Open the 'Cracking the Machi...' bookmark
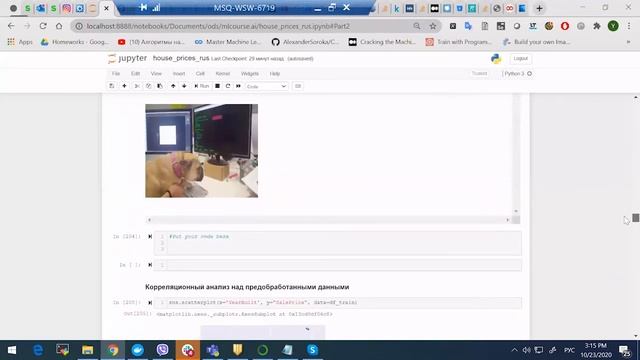The width and height of the screenshot is (640, 360). click(x=382, y=42)
